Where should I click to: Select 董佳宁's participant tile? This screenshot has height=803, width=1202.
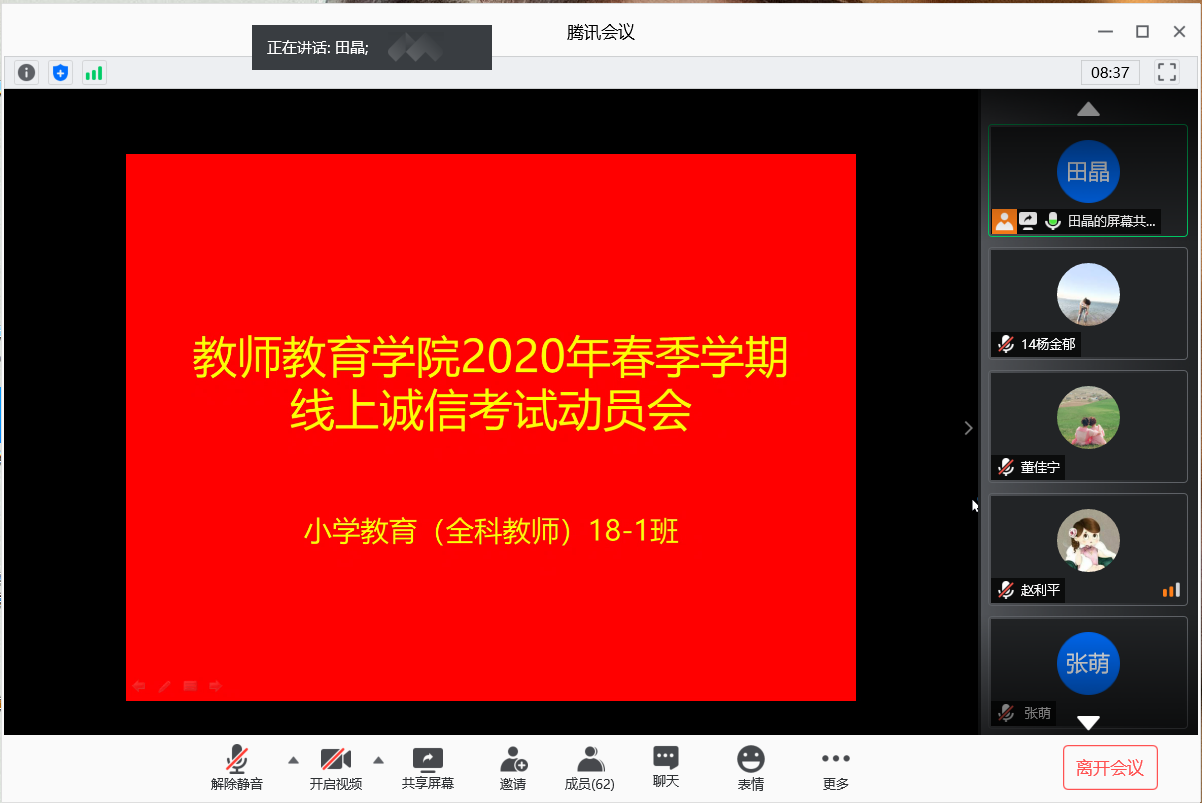pyautogui.click(x=1088, y=426)
